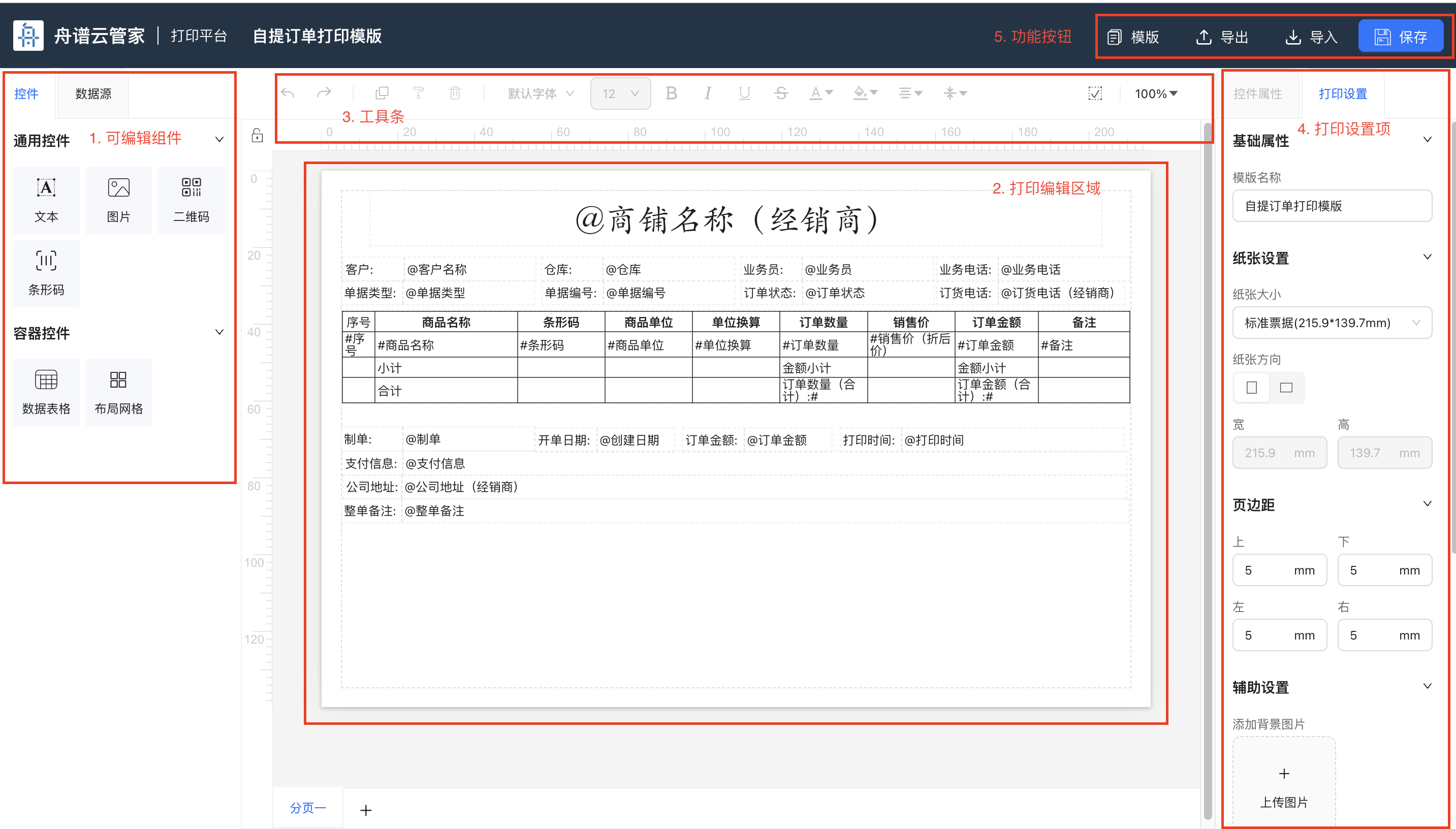Select the Data Table (数据表格) widget
This screenshot has height=829, width=1456.
[x=46, y=392]
